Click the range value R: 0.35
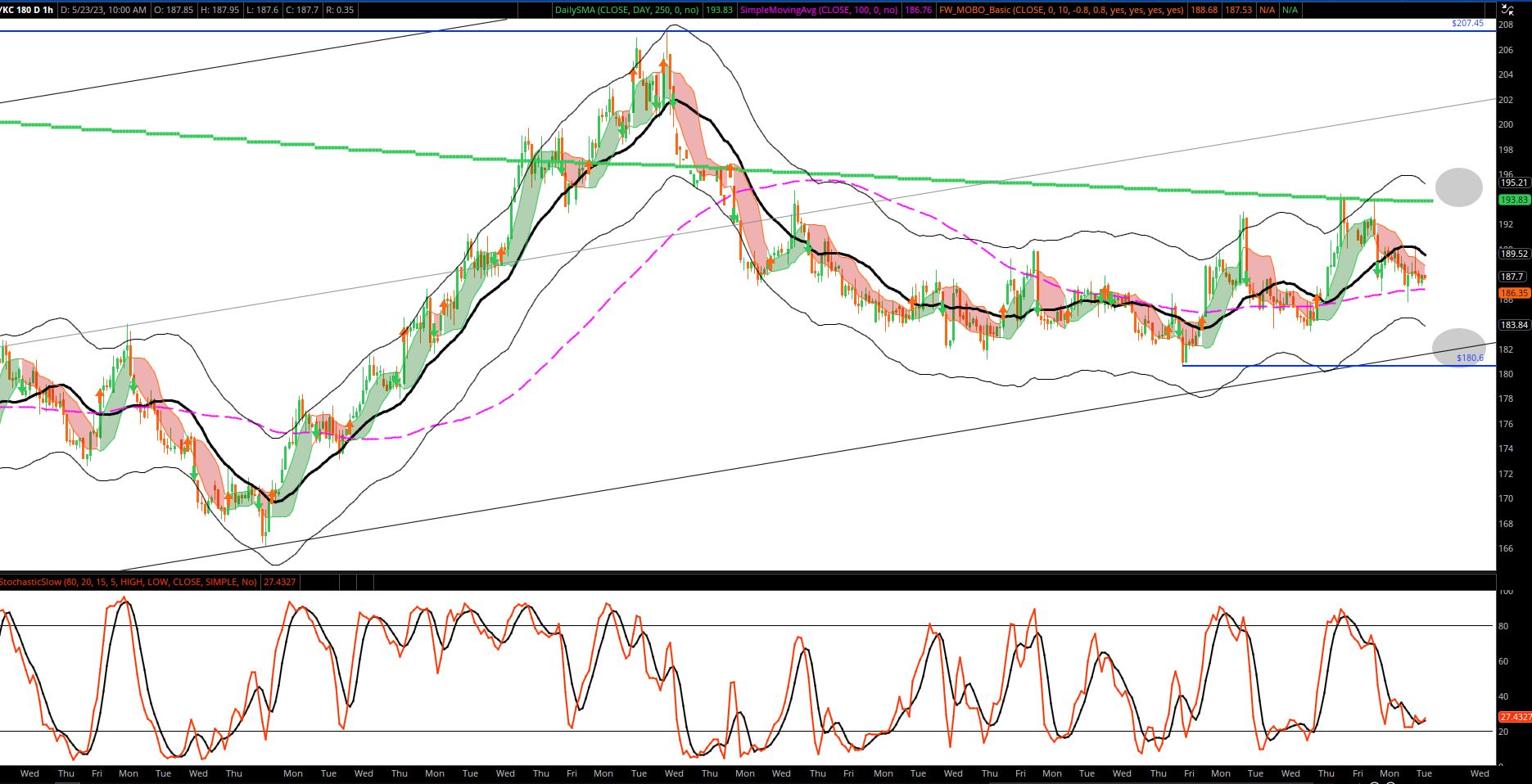The image size is (1532, 784). [339, 10]
